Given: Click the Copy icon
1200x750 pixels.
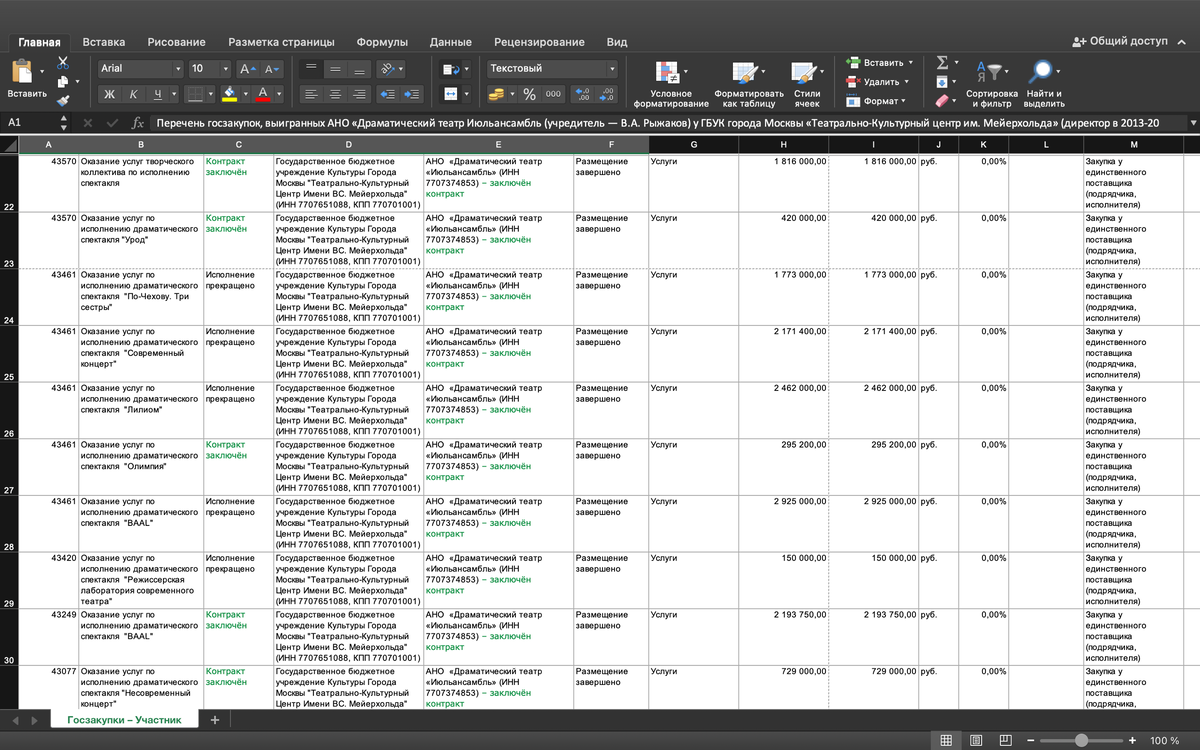Looking at the screenshot, I should pos(63,82).
